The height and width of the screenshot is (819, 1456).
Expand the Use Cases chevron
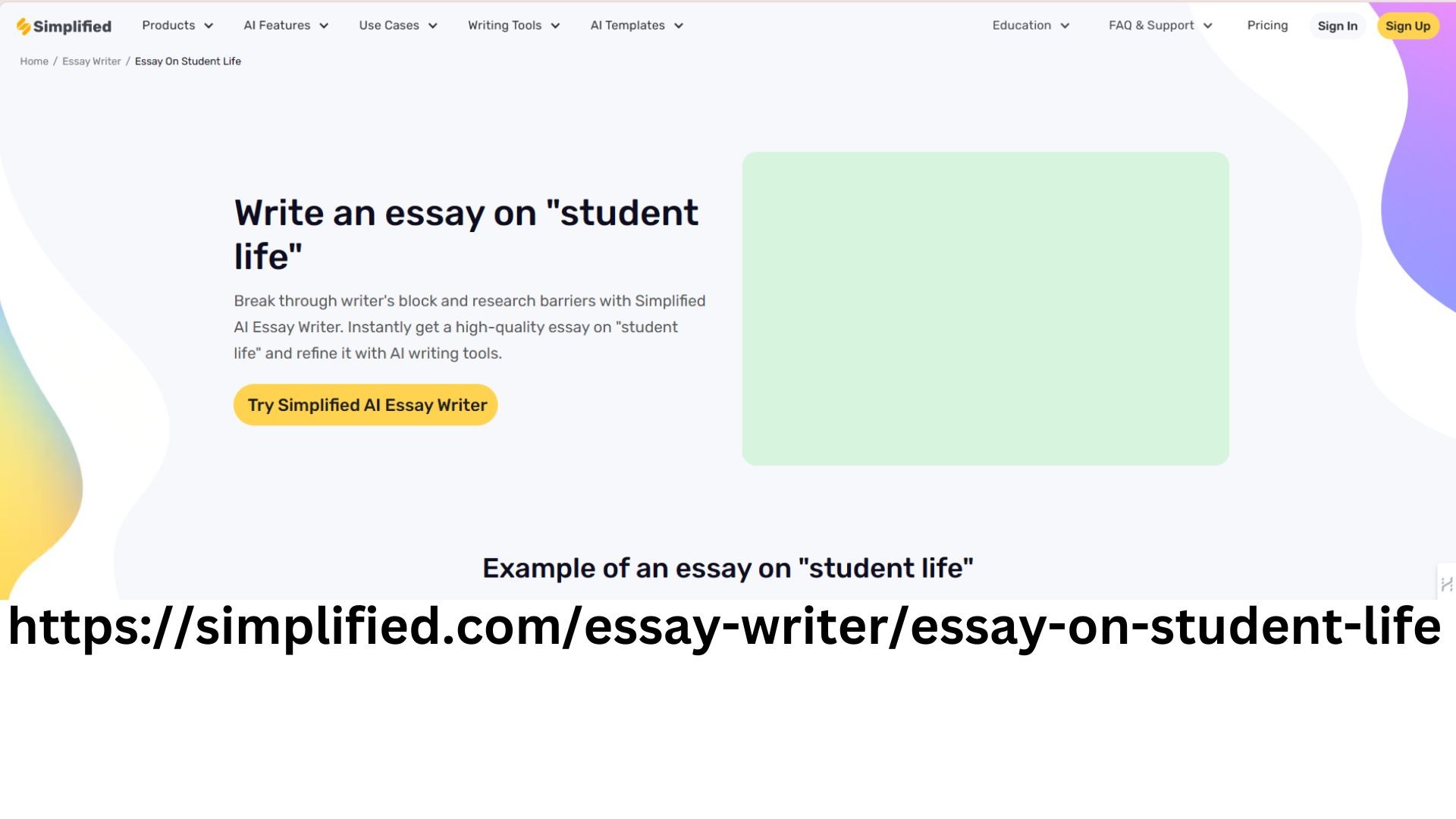[433, 26]
